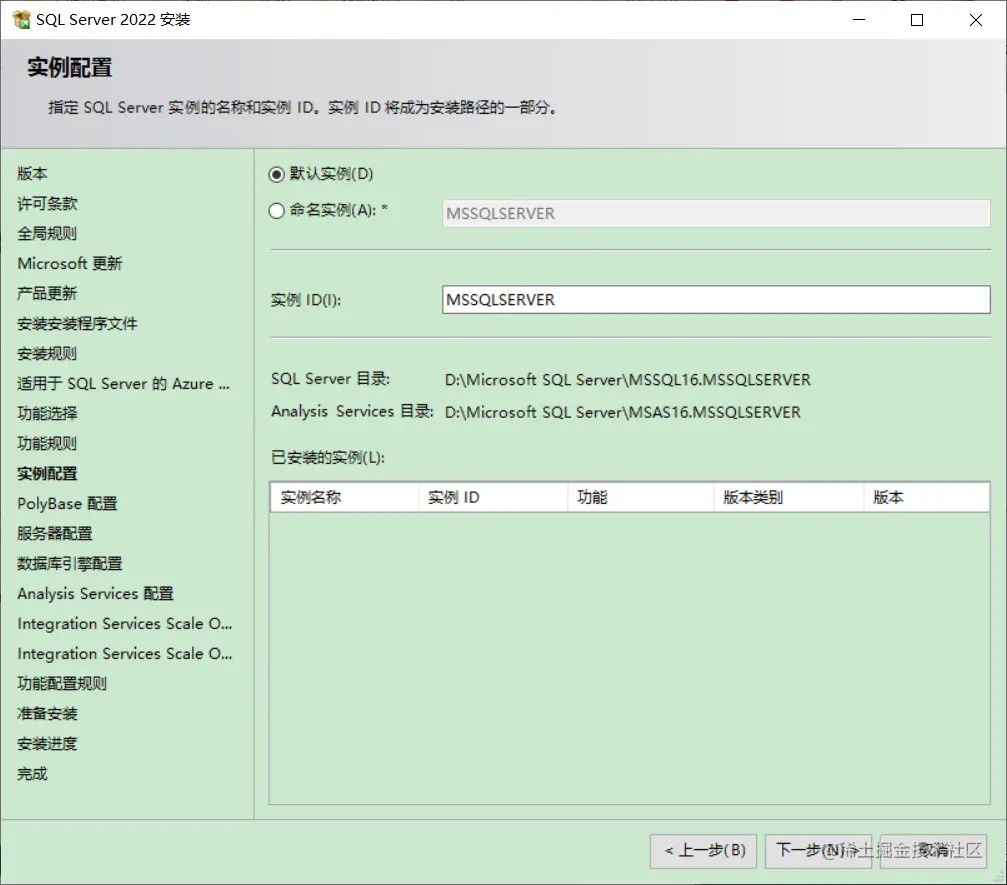The height and width of the screenshot is (885, 1007).
Task: Proceed with 下一步(N) button
Action: 818,851
